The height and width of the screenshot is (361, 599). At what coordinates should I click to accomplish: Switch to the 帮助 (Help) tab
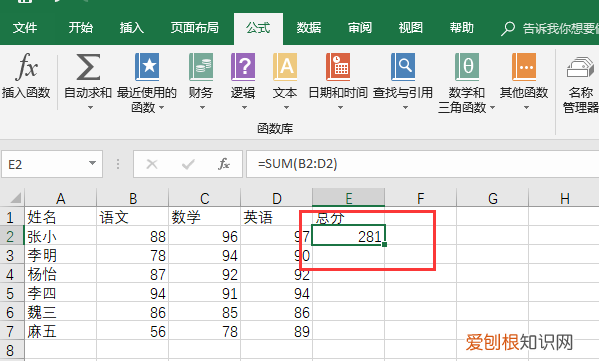461,28
